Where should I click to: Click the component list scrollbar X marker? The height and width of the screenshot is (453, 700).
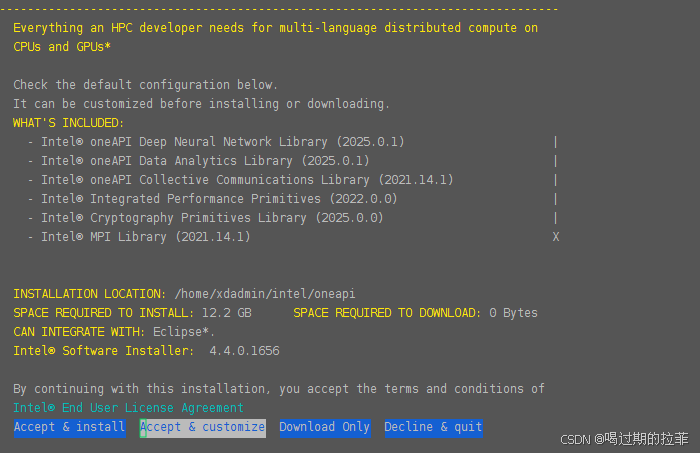pyautogui.click(x=556, y=237)
